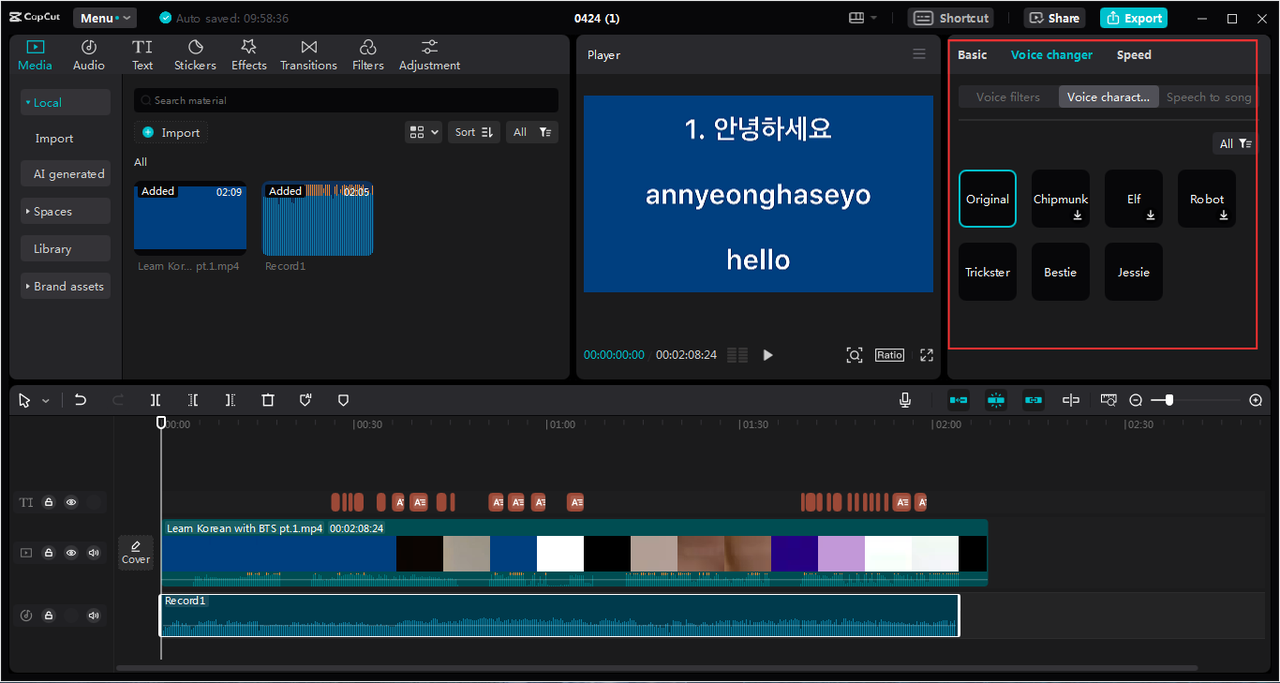Open the Text panel
1280x683 pixels.
[x=142, y=55]
